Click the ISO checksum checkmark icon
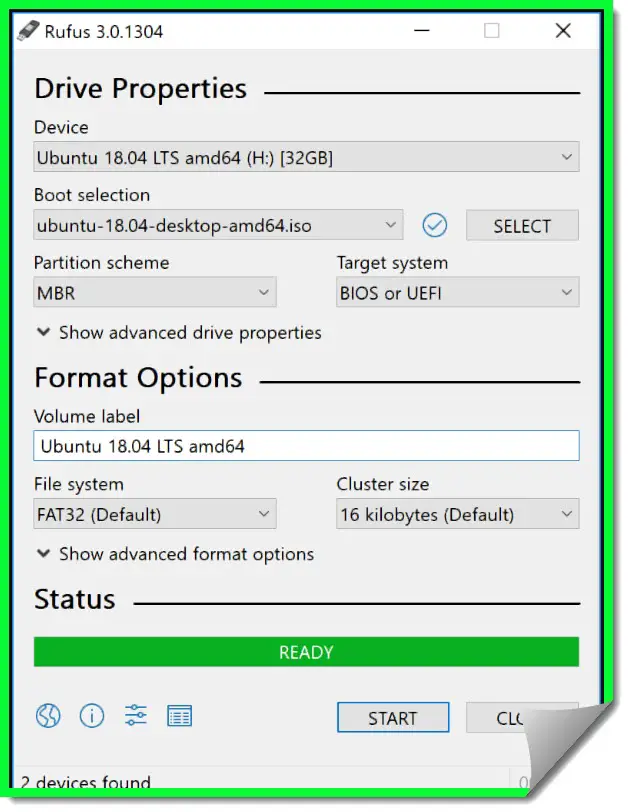 [434, 225]
